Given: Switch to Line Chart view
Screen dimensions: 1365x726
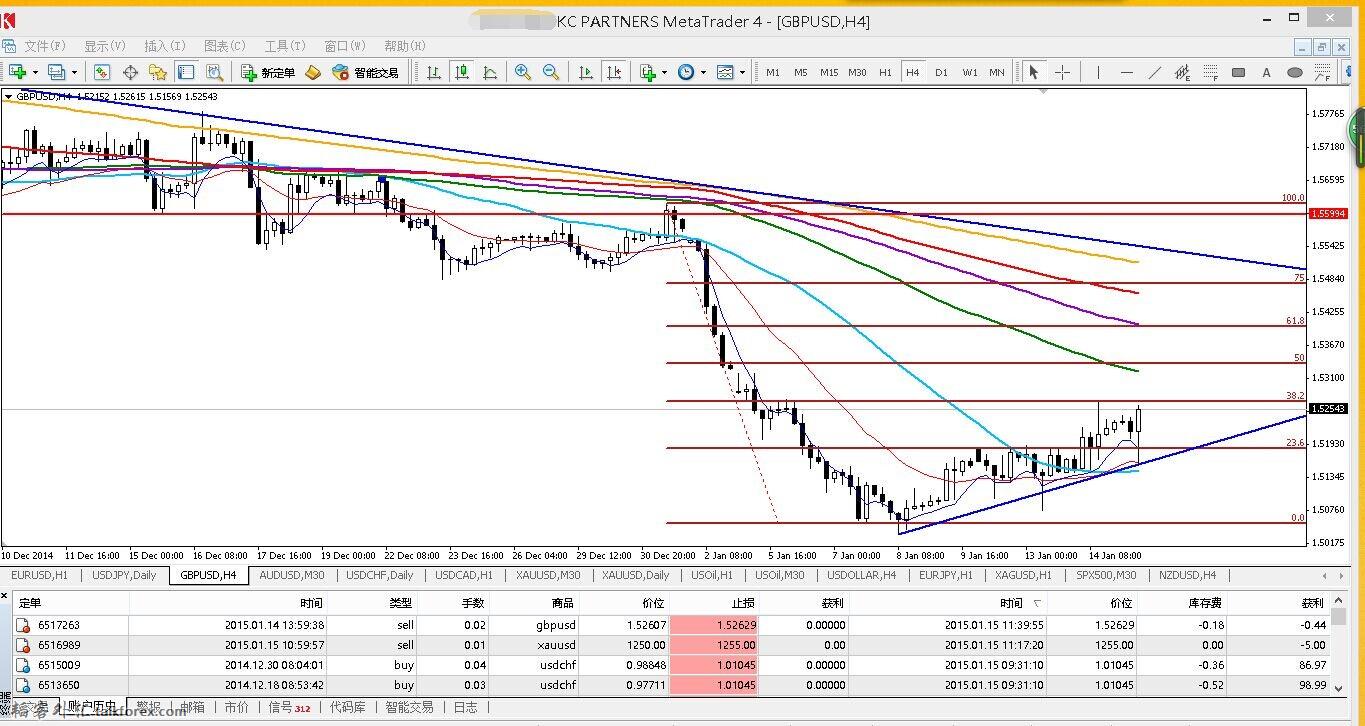Looking at the screenshot, I should [490, 72].
